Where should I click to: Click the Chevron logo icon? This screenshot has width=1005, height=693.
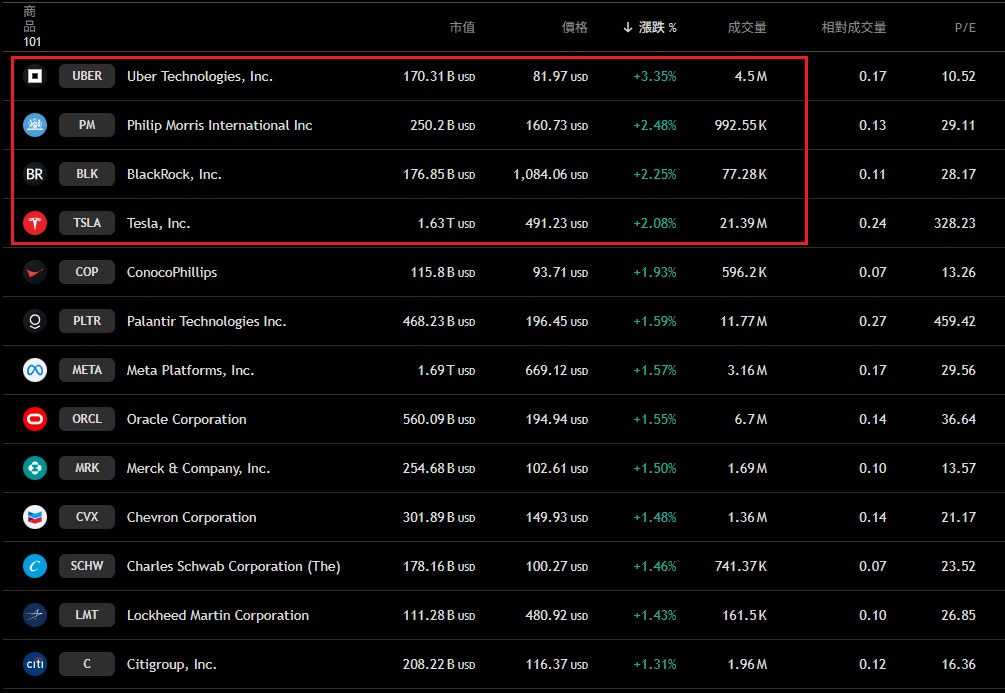coord(35,517)
